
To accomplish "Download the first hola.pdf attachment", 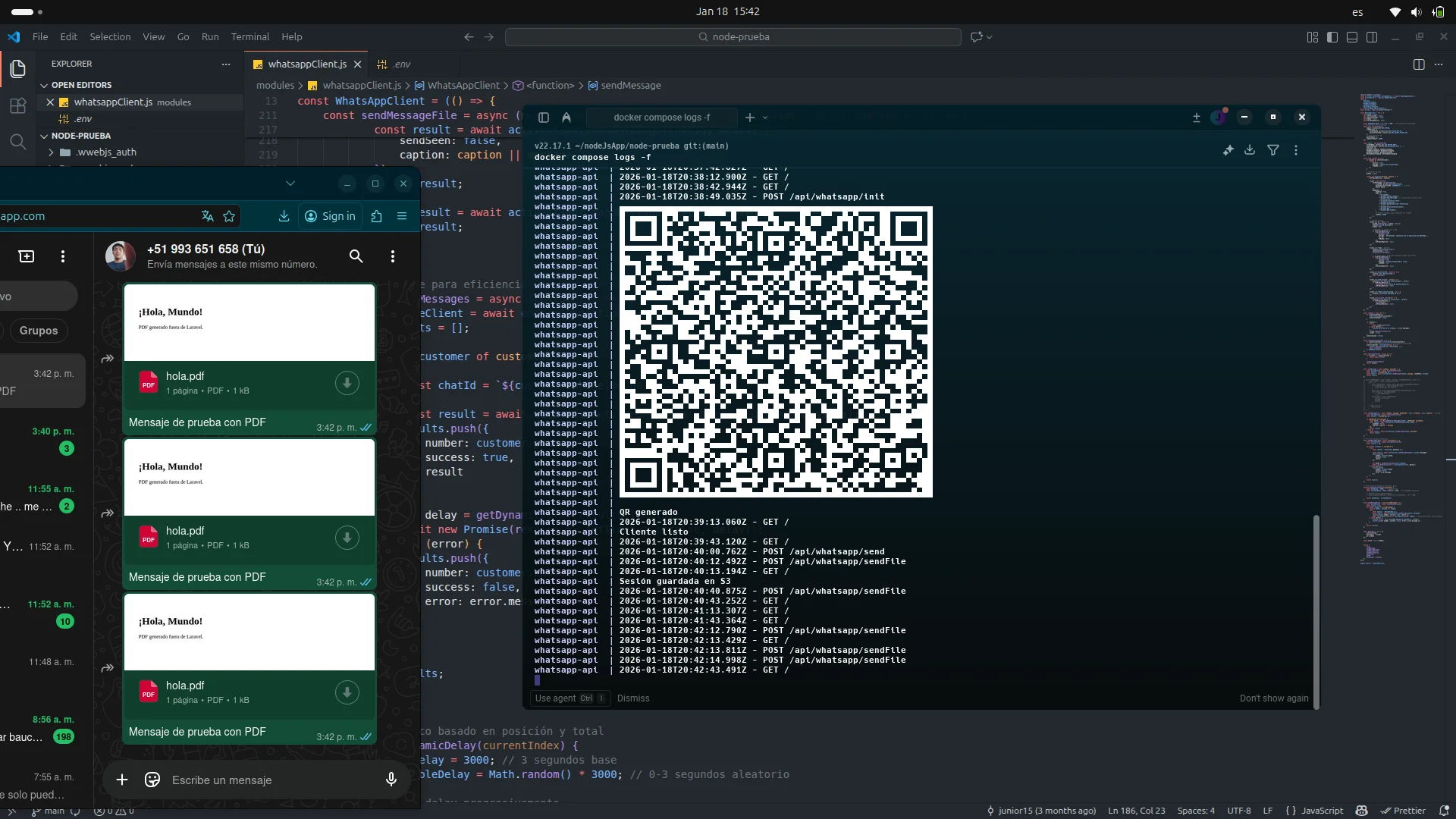I will (347, 383).
